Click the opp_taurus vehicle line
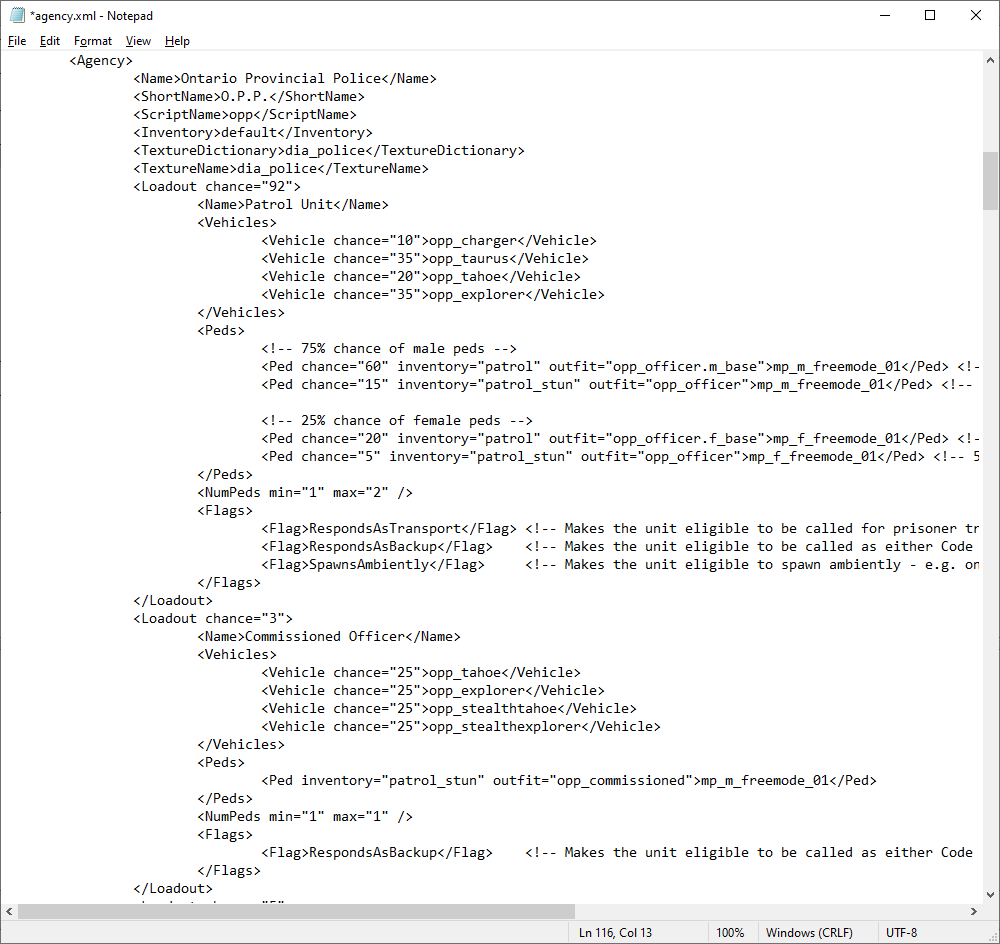Image resolution: width=1000 pixels, height=944 pixels. tap(425, 258)
